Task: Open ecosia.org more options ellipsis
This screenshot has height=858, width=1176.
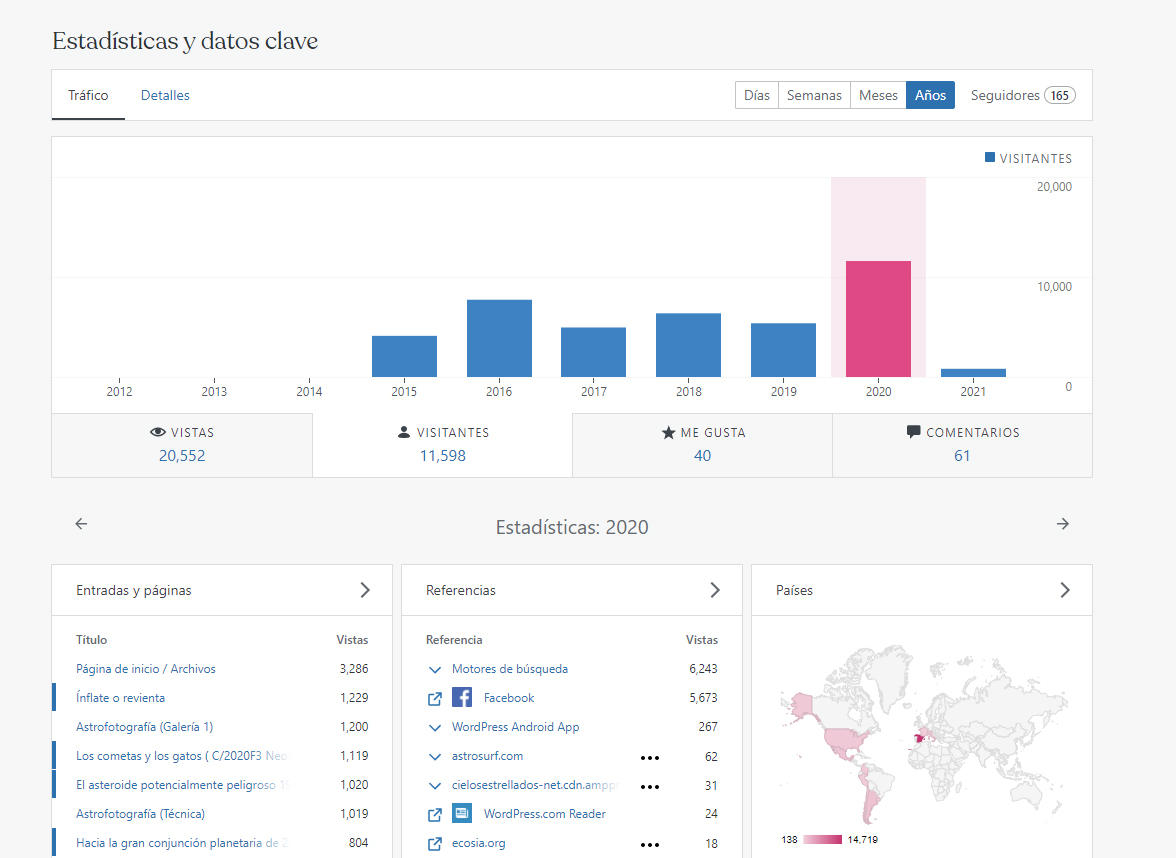Action: pyautogui.click(x=650, y=844)
